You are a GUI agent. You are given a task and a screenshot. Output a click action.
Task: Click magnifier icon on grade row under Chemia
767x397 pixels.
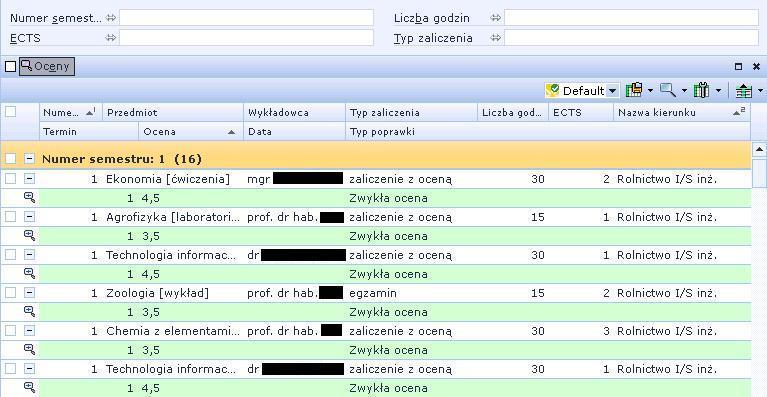pyautogui.click(x=30, y=350)
